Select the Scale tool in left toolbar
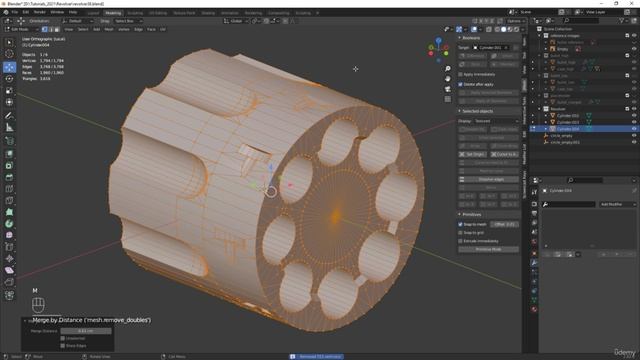The image size is (640, 360). point(9,91)
